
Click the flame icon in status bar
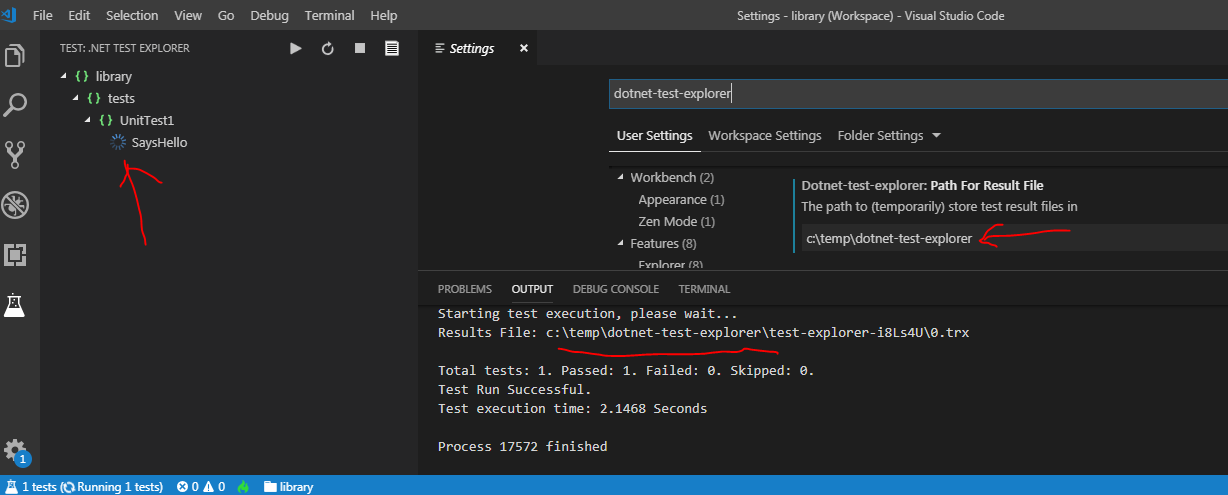click(243, 487)
